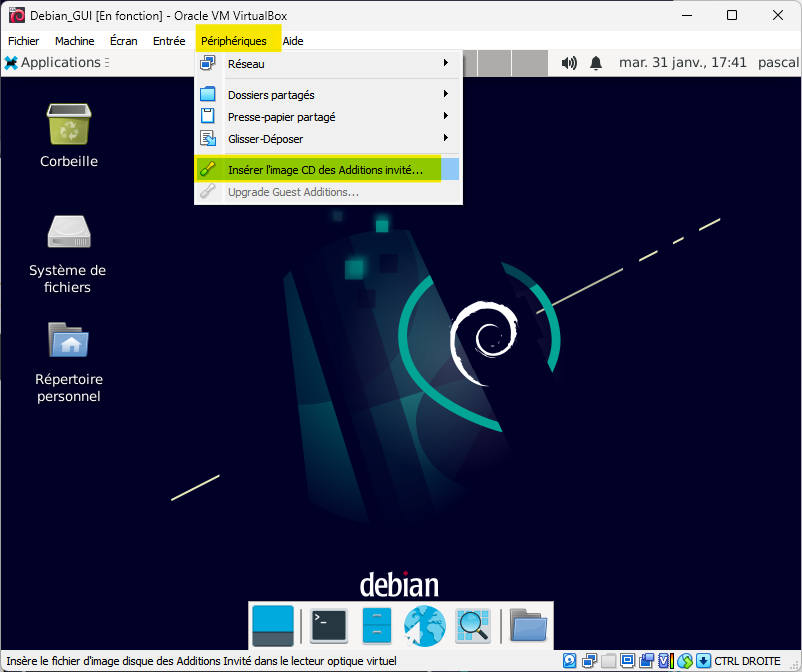This screenshot has width=802, height=672.
Task: Click the CTRL DROITE host key label
Action: point(747,661)
